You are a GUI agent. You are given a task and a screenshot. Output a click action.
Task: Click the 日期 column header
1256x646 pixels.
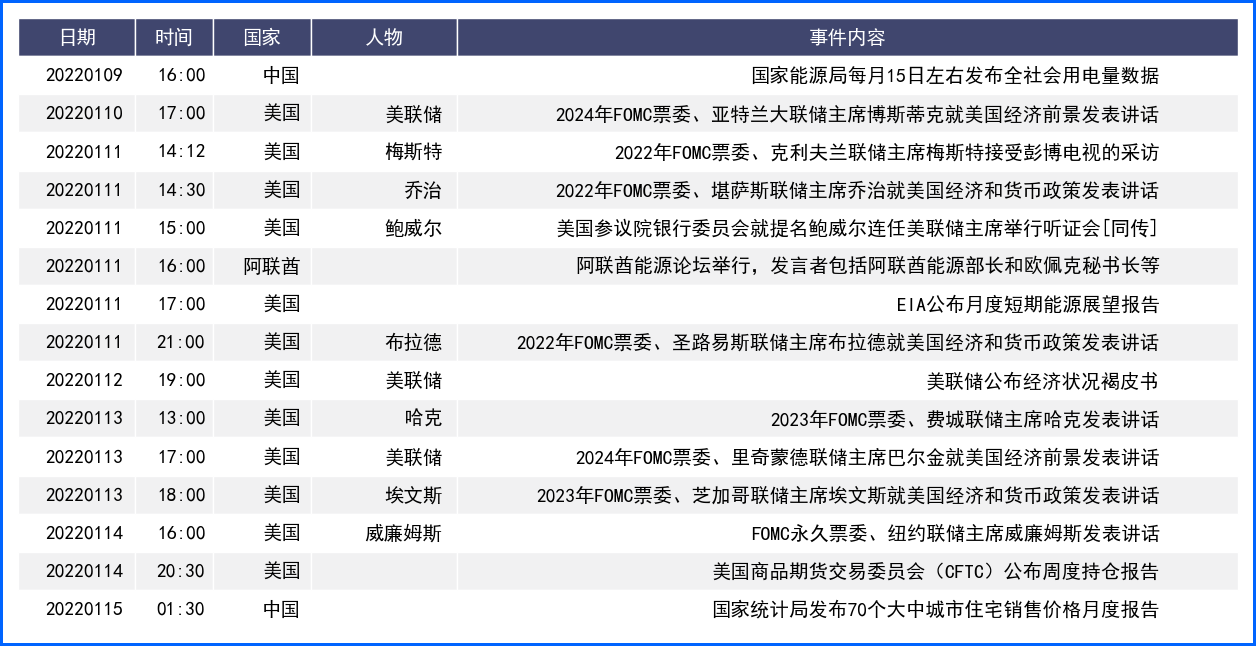[77, 37]
